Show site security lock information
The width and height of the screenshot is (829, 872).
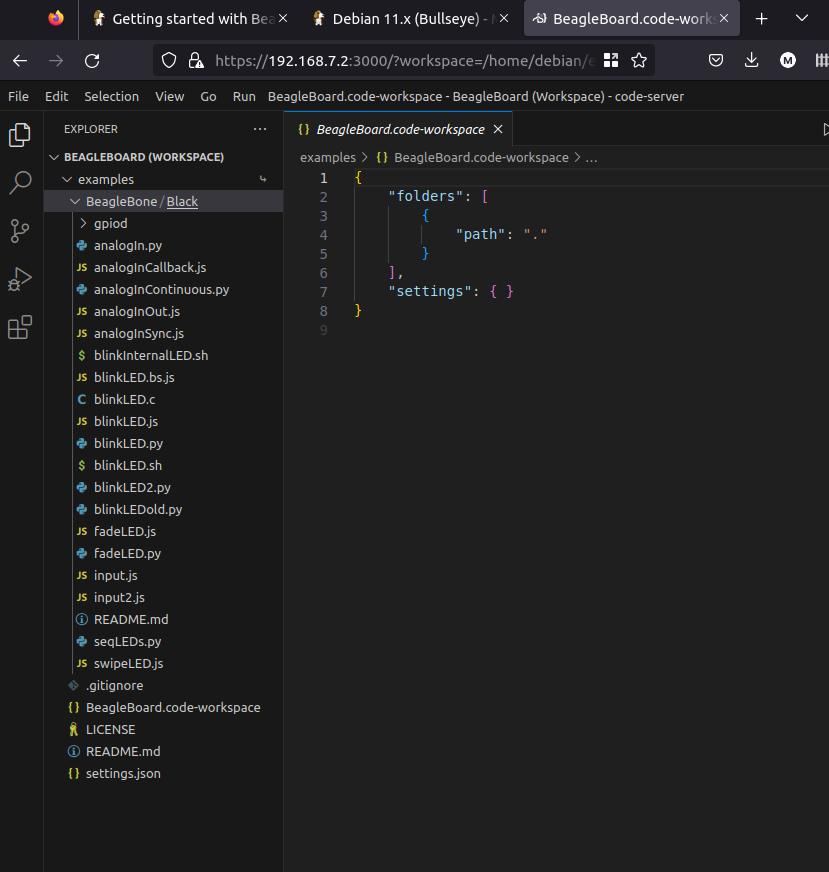coord(196,60)
